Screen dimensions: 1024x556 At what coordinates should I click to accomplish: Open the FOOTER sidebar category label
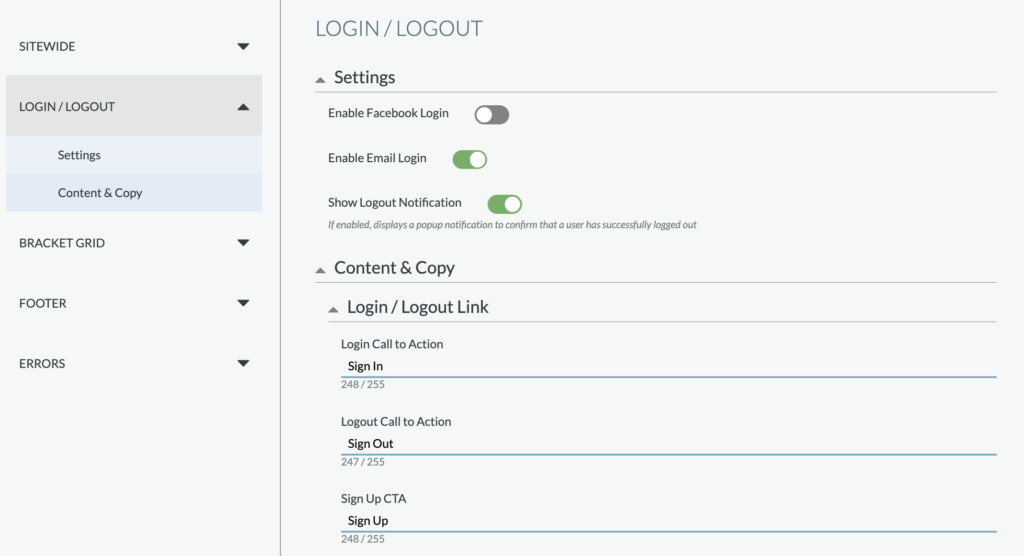pyautogui.click(x=43, y=303)
